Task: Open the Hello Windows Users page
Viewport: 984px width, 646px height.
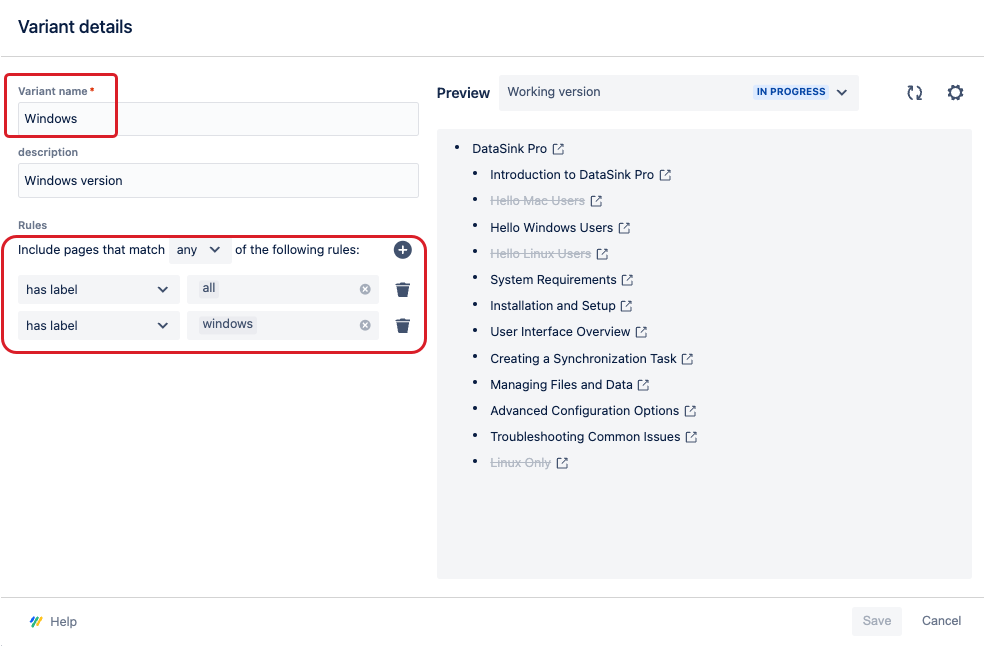Action: 551,228
